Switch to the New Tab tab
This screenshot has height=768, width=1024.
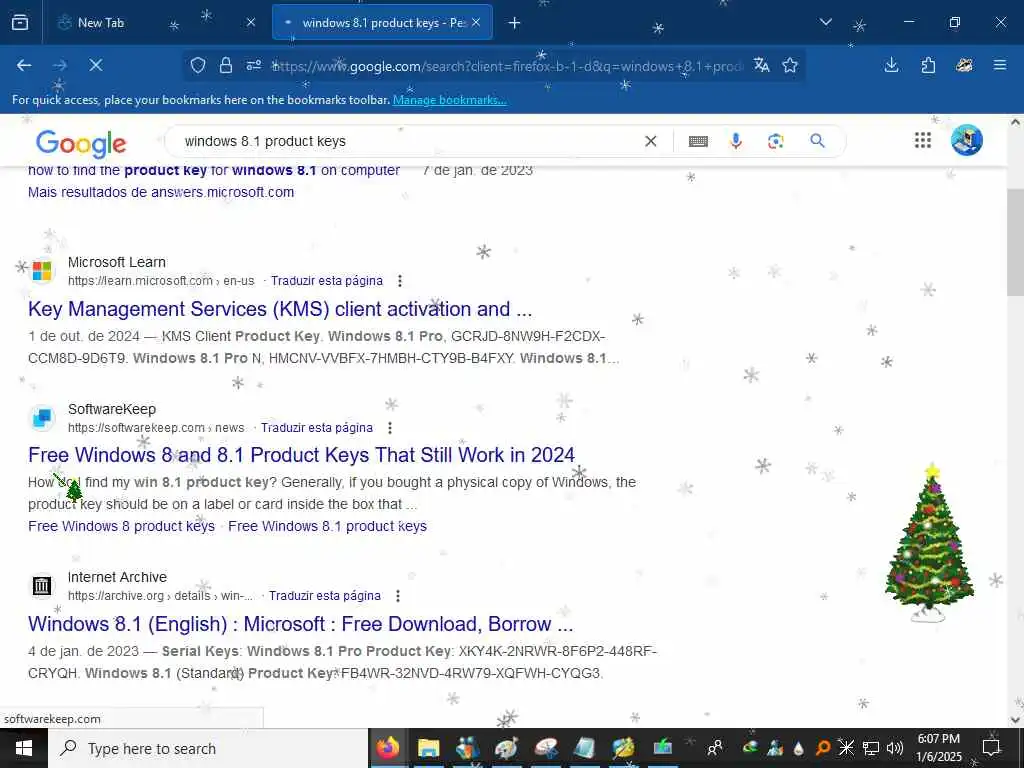point(157,23)
